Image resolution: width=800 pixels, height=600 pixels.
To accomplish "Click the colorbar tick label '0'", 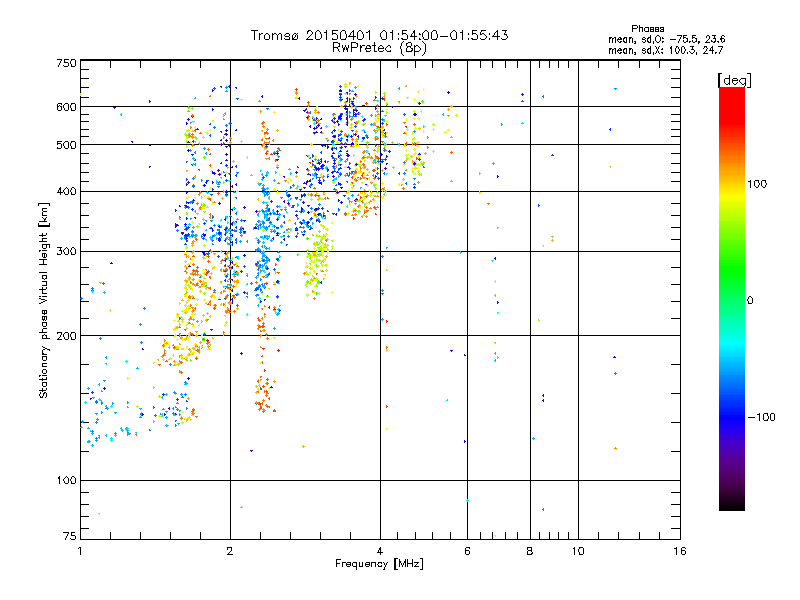I will coord(750,301).
